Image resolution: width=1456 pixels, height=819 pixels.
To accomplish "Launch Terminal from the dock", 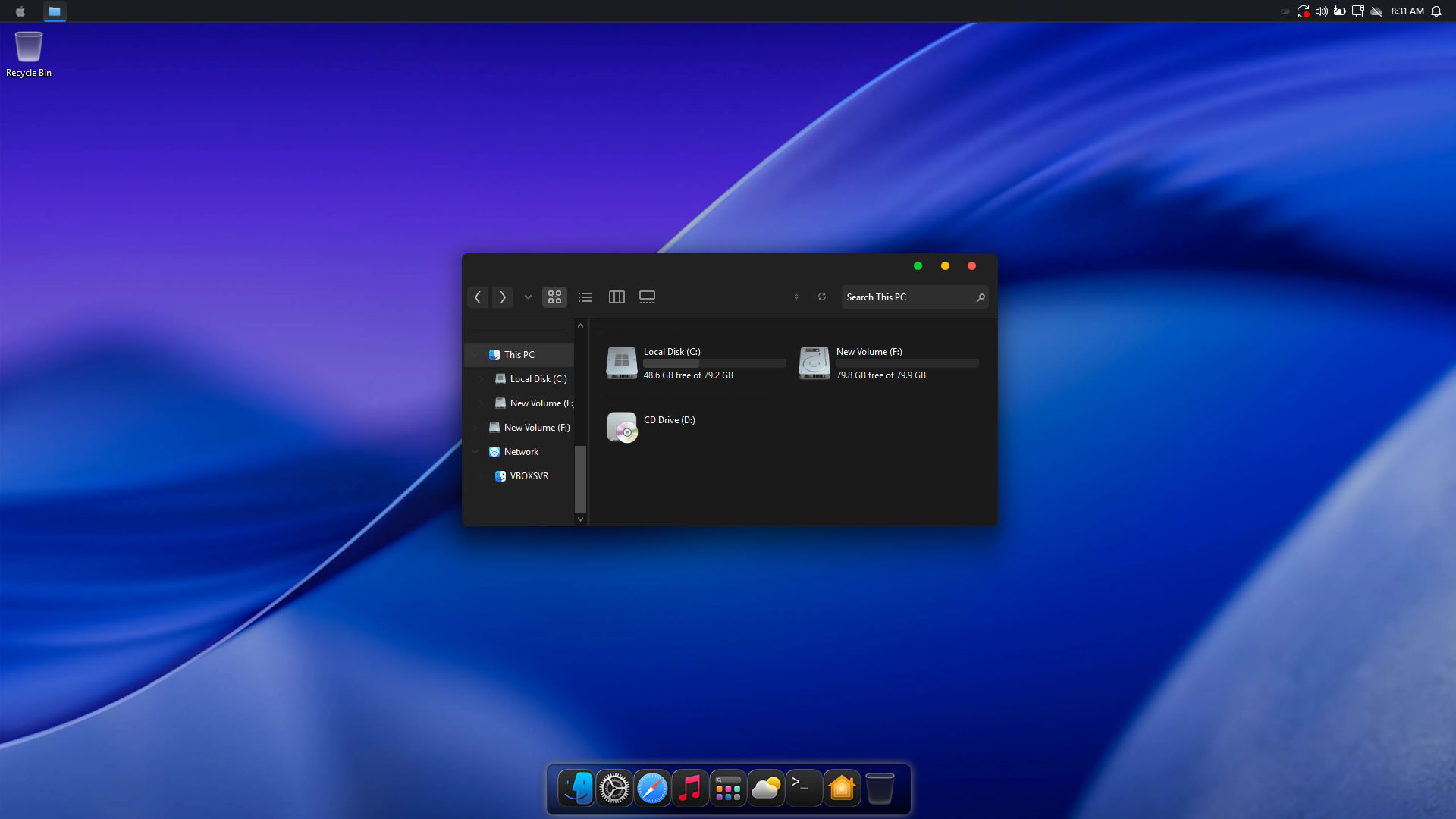I will point(803,789).
